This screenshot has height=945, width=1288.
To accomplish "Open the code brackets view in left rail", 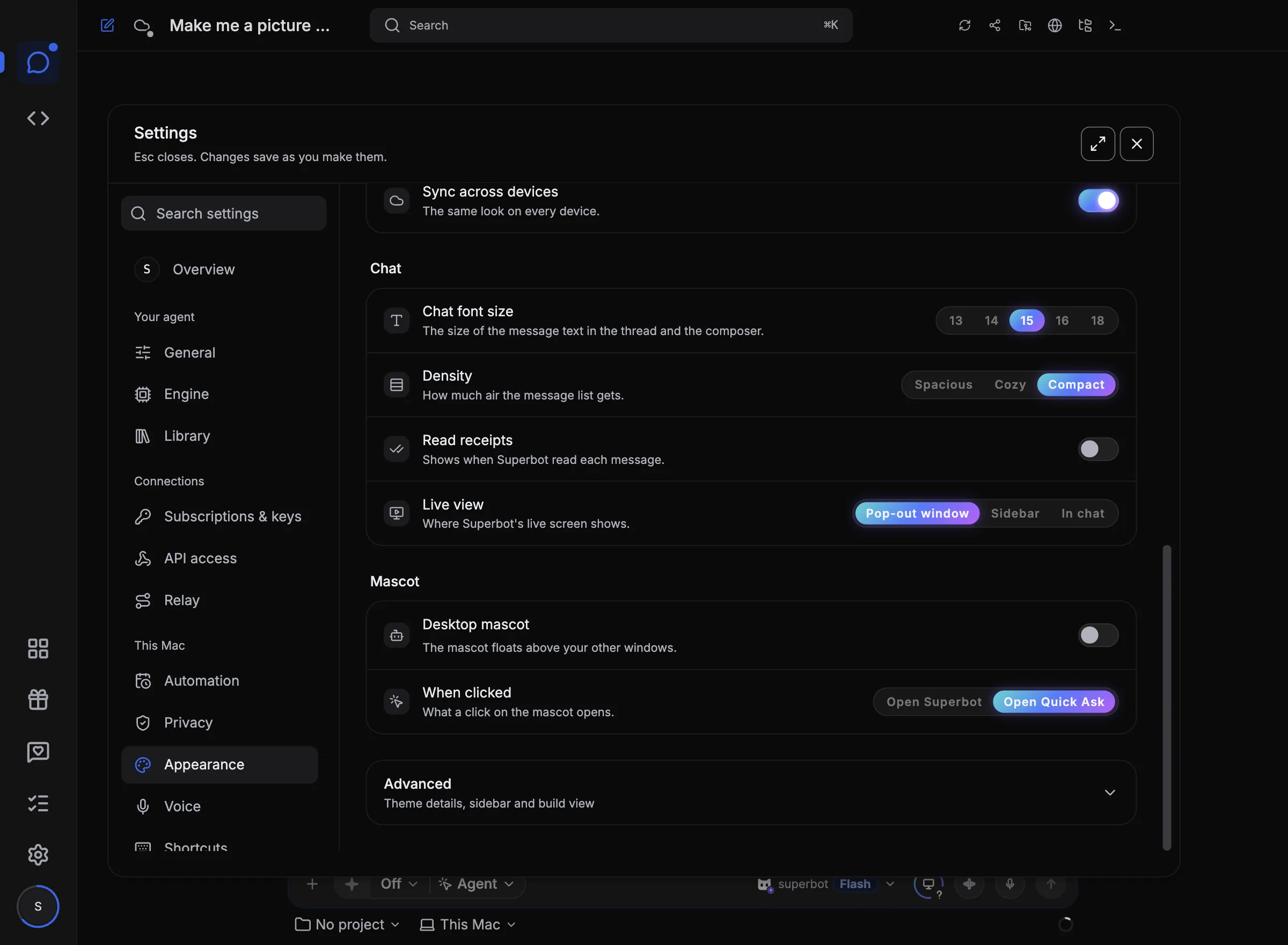I will (38, 118).
